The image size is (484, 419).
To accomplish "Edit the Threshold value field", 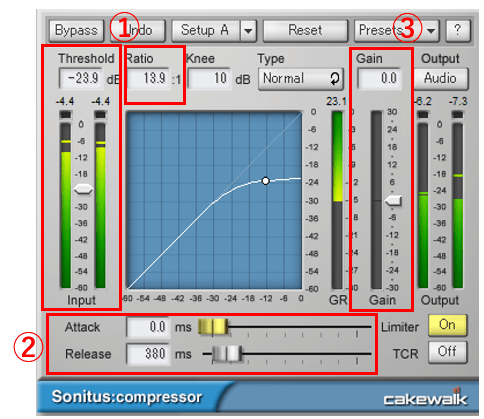I will [x=81, y=79].
